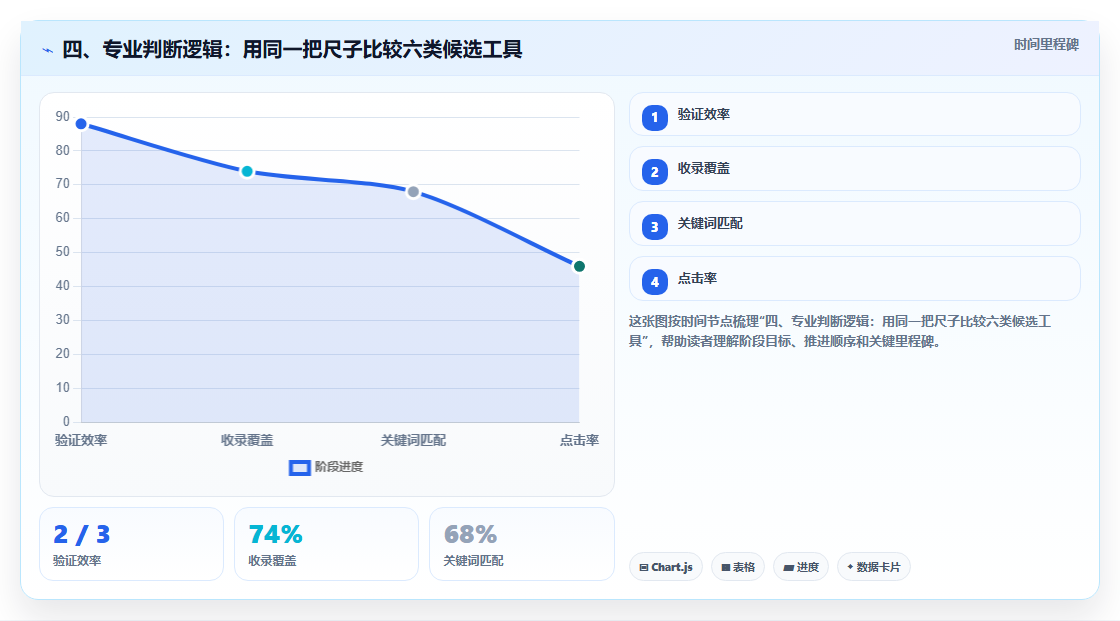
Task: Click the y-axis value 90
Action: point(63,116)
